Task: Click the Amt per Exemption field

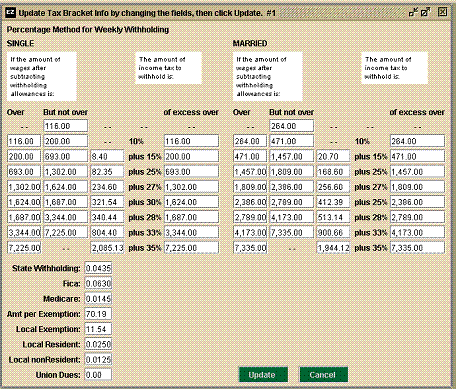Action: click(98, 314)
